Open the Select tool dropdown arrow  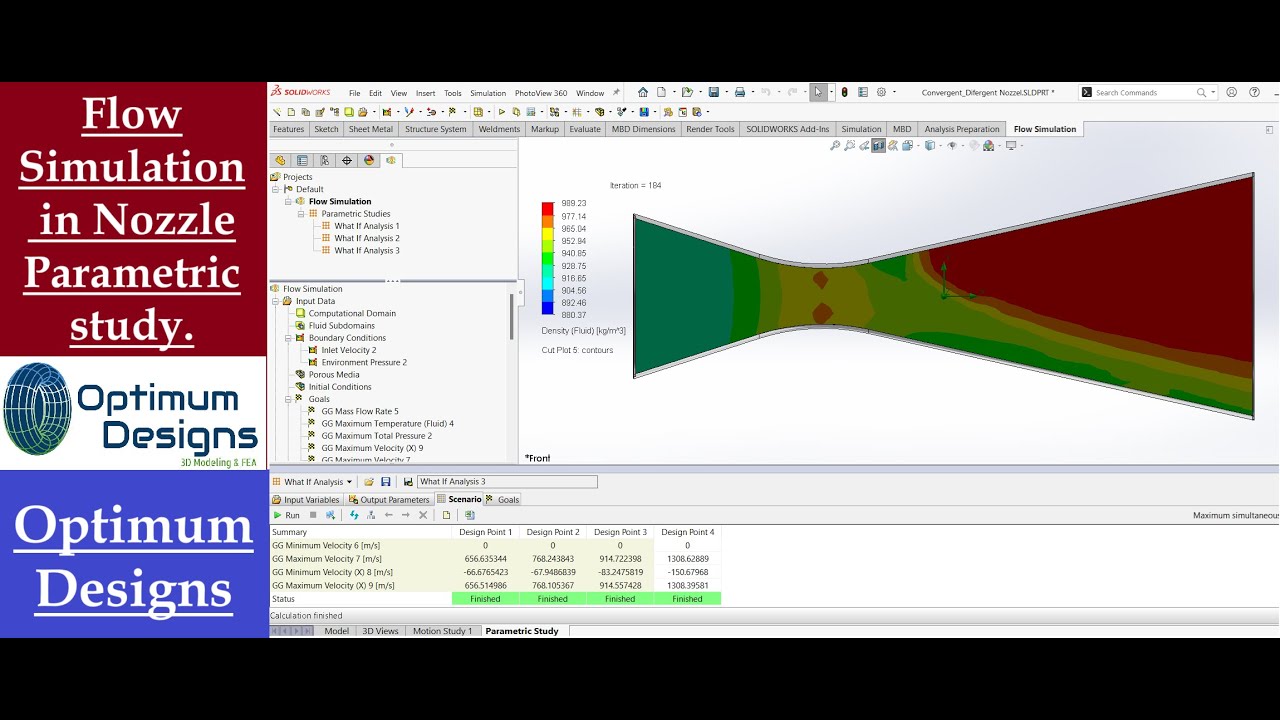[x=830, y=92]
